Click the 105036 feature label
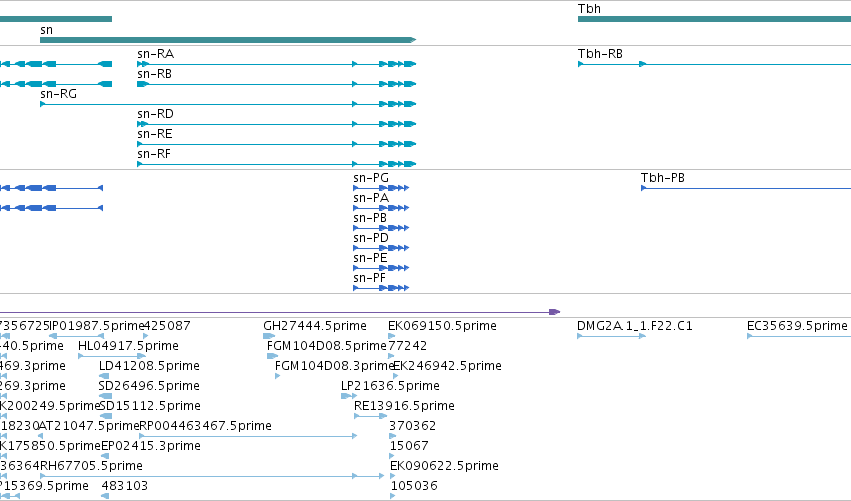 [x=414, y=486]
